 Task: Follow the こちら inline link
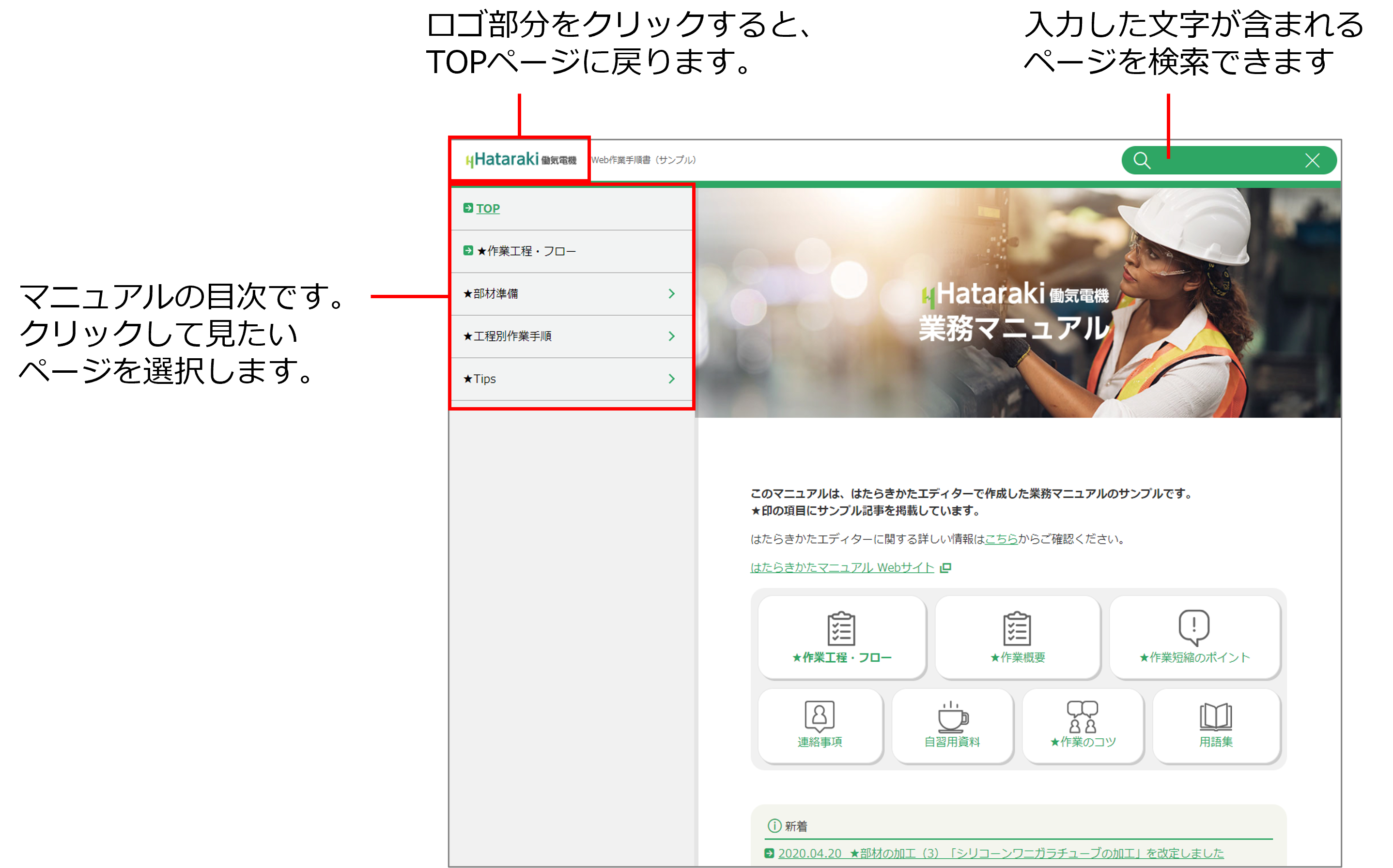[x=1001, y=539]
